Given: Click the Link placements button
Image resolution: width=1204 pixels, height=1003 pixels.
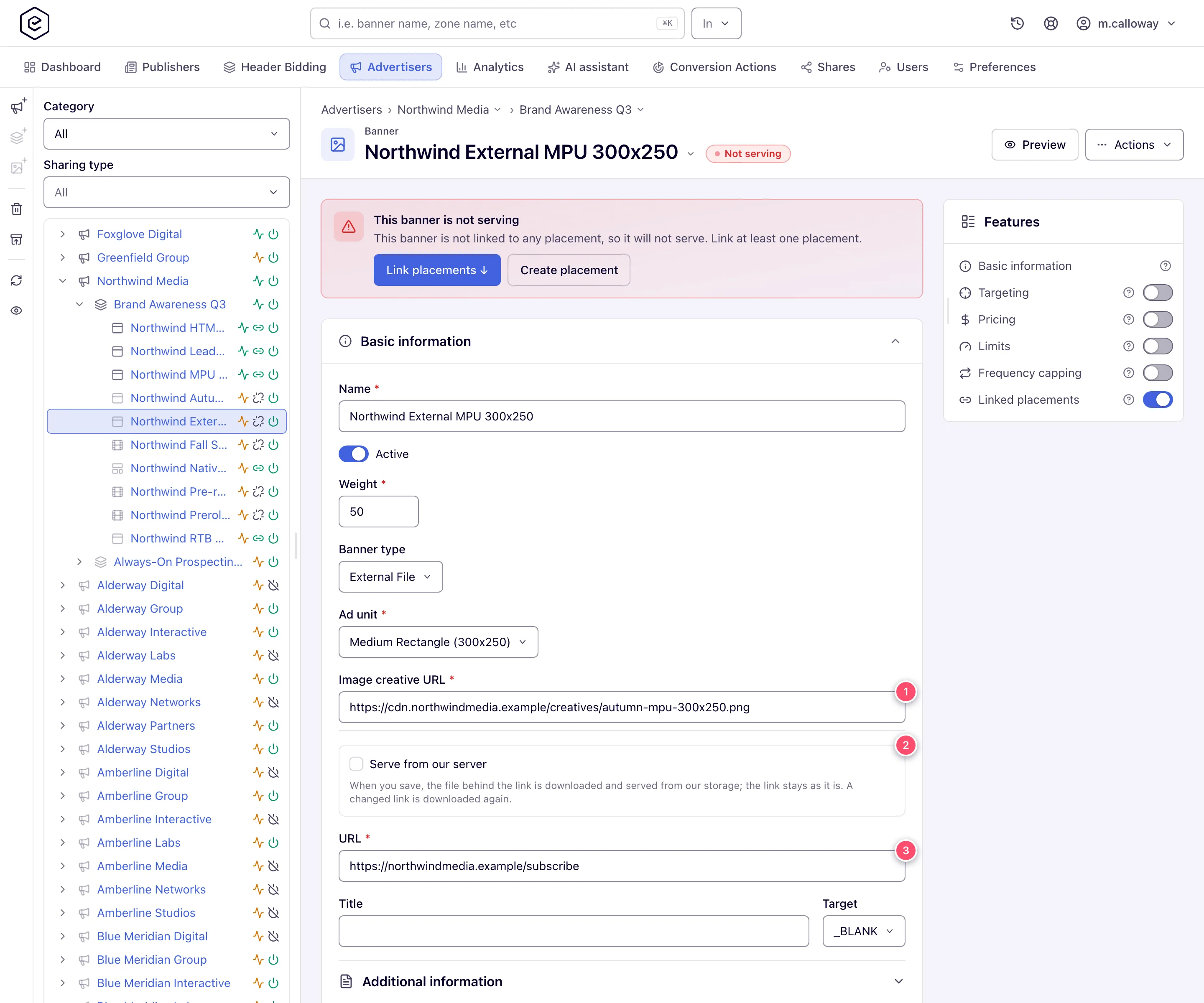Looking at the screenshot, I should click(x=437, y=270).
